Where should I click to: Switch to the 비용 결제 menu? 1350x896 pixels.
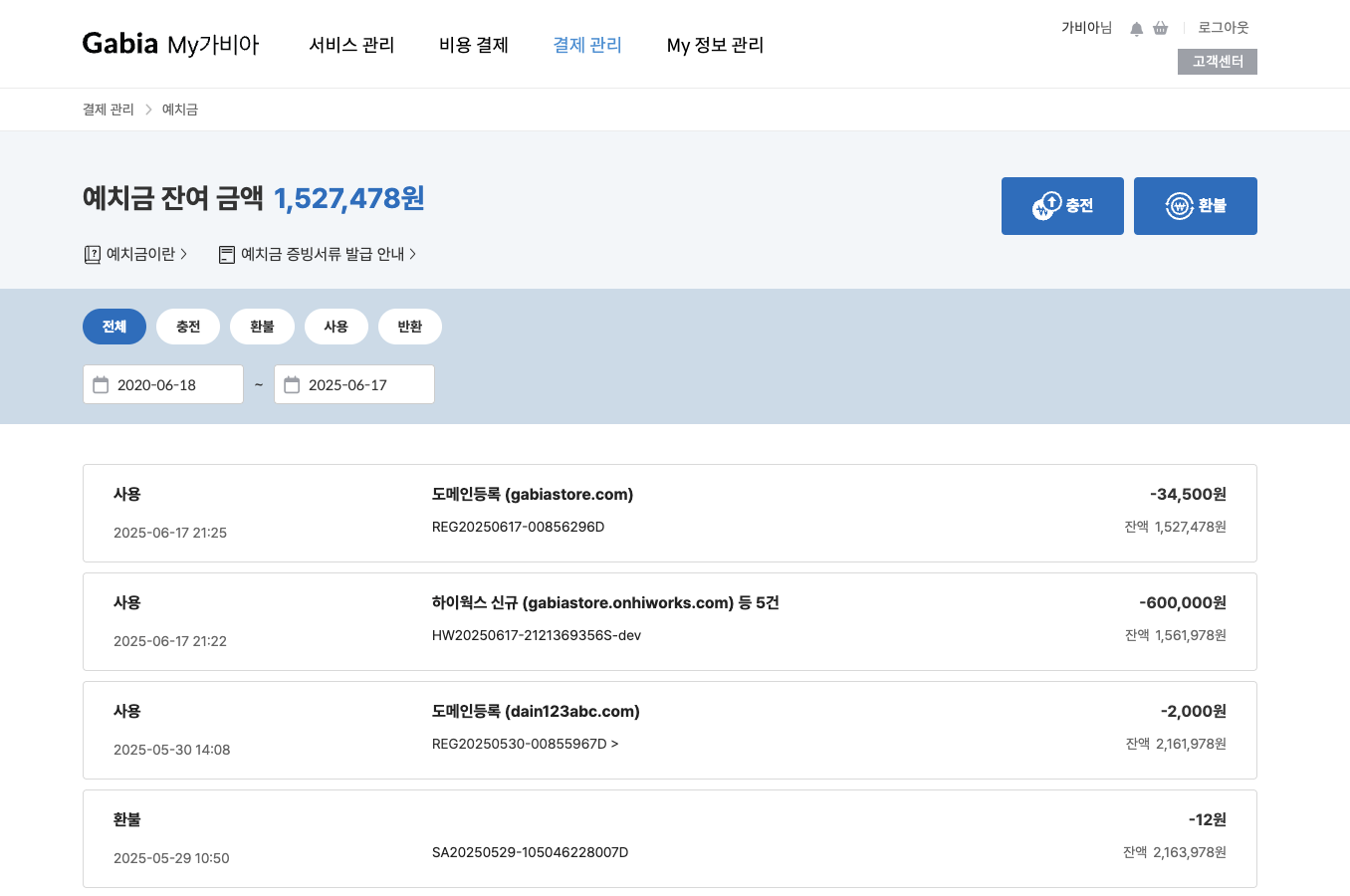[x=474, y=44]
